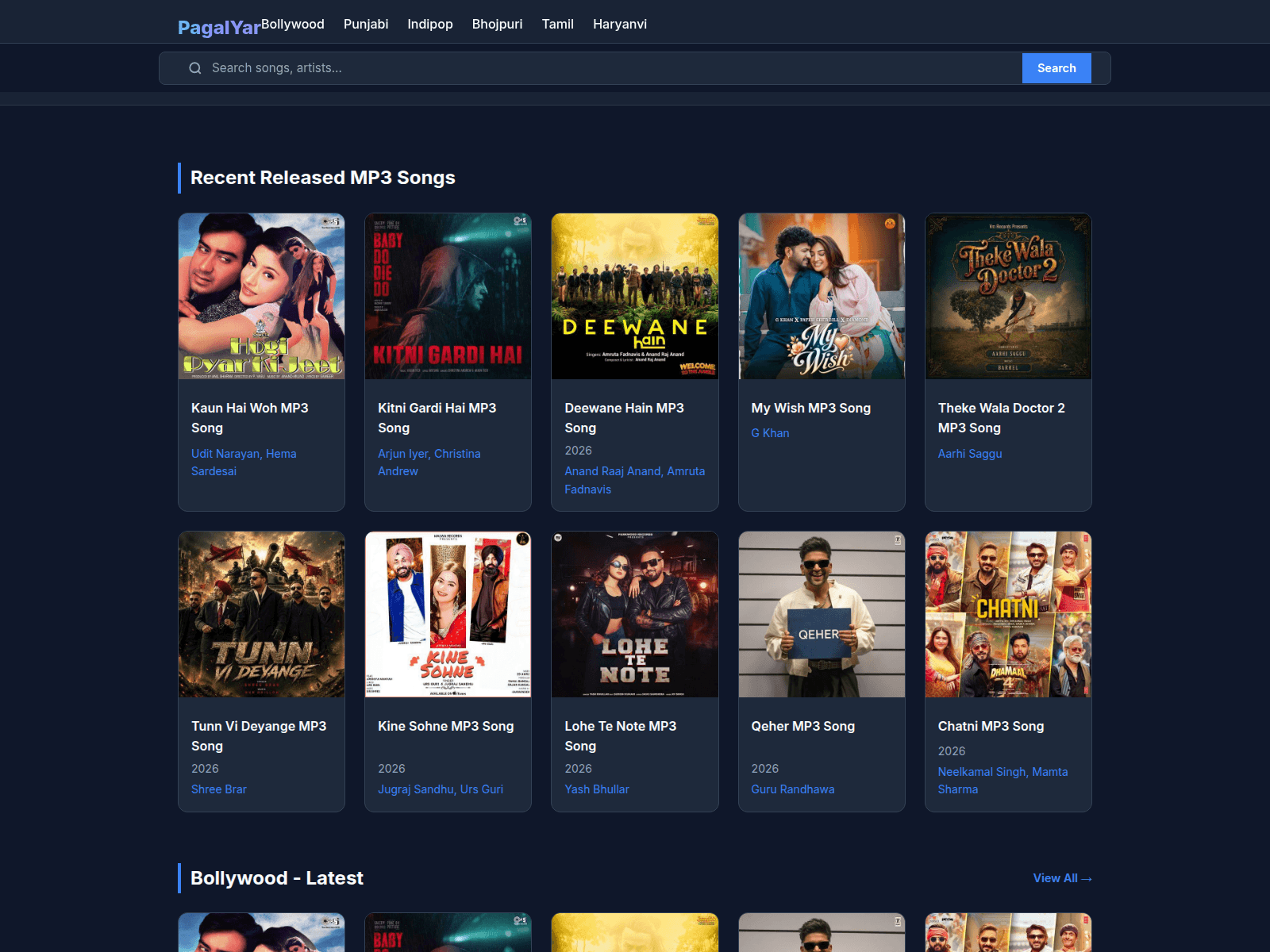Viewport: 1270px width, 952px height.
Task: Open Chatni MP3 Song title
Action: point(991,726)
